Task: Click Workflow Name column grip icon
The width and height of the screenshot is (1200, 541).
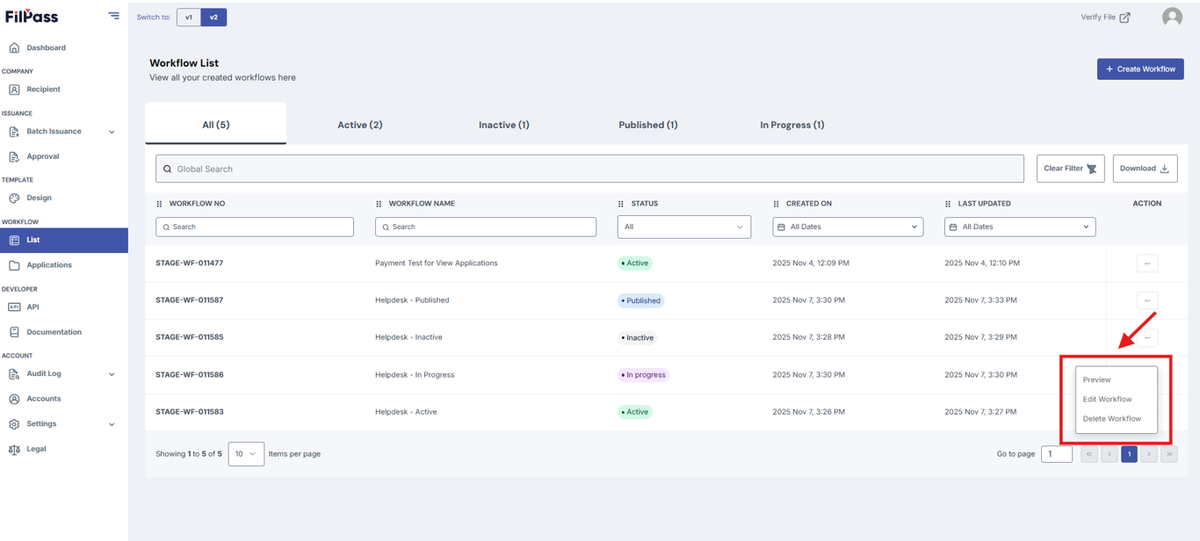Action: coord(379,204)
